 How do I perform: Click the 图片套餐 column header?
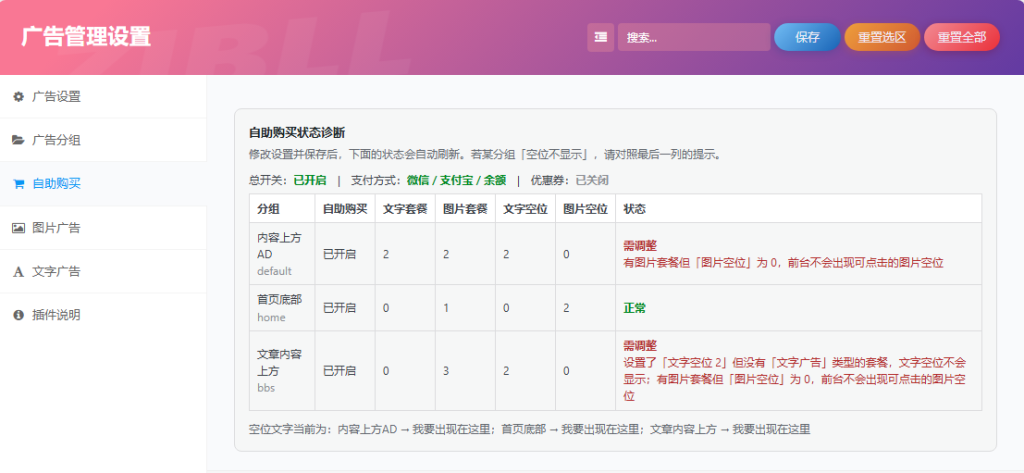(465, 208)
